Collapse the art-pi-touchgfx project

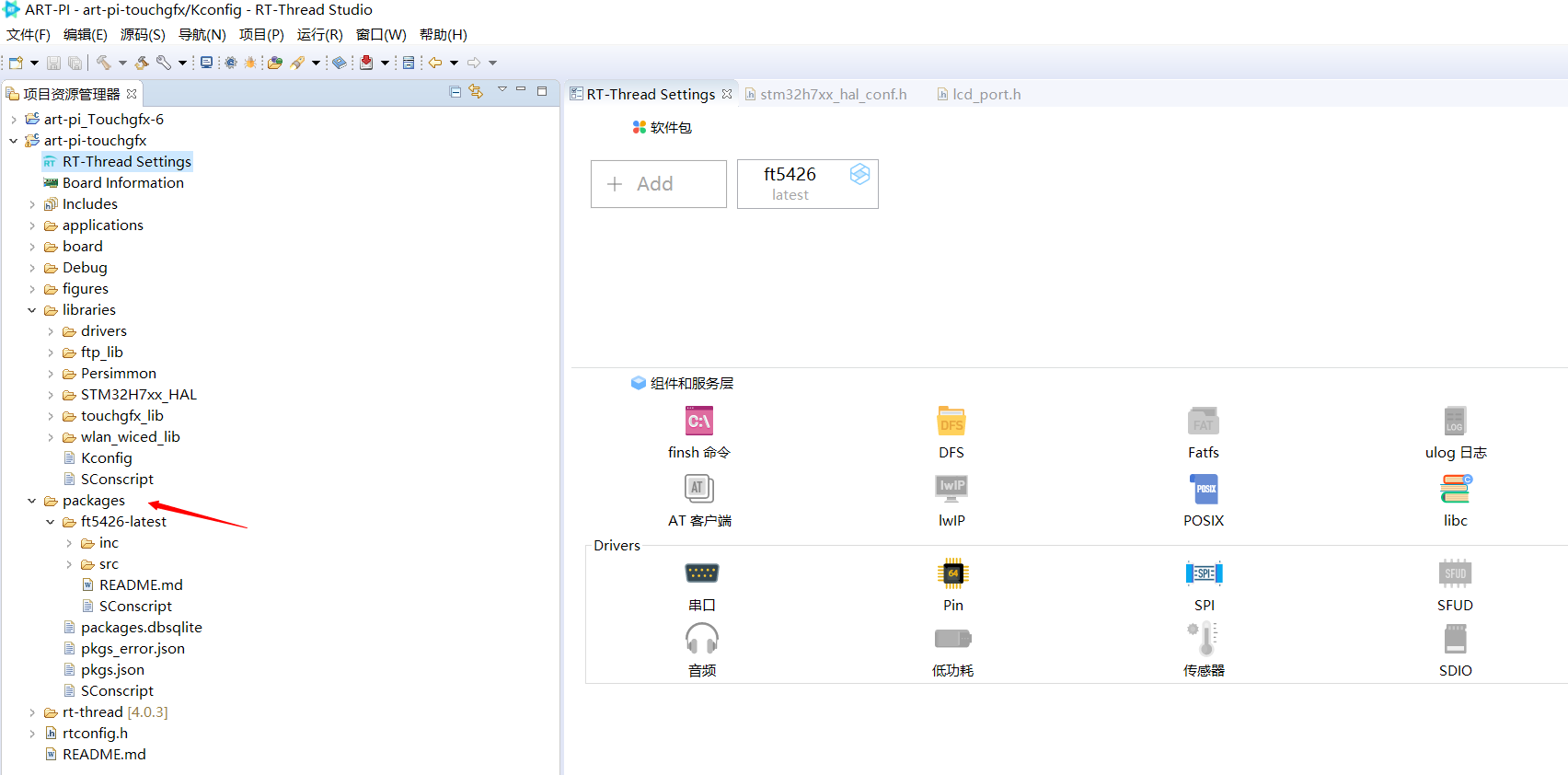click(x=14, y=141)
